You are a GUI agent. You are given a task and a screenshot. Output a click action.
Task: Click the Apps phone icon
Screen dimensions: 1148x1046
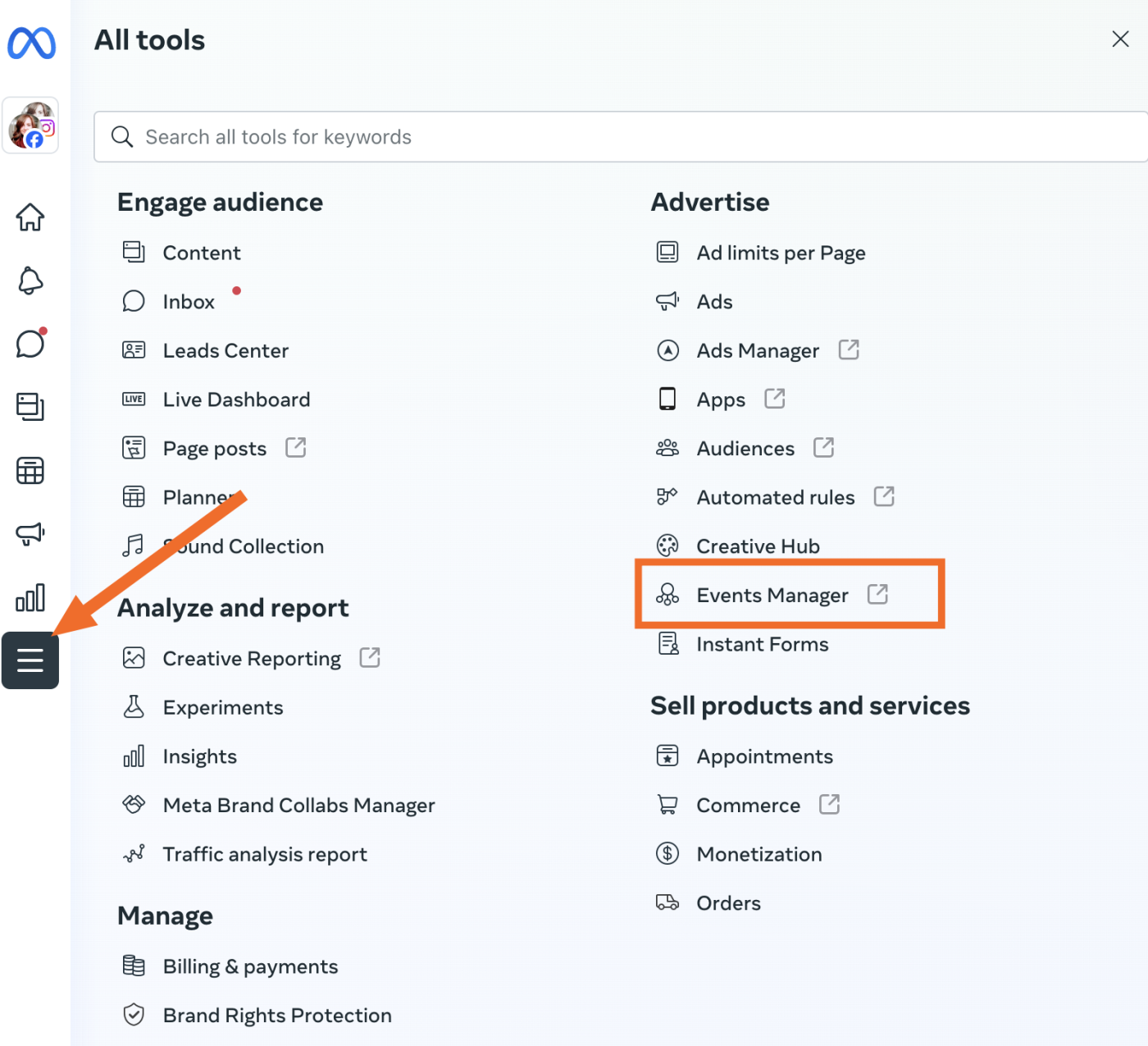tap(667, 399)
